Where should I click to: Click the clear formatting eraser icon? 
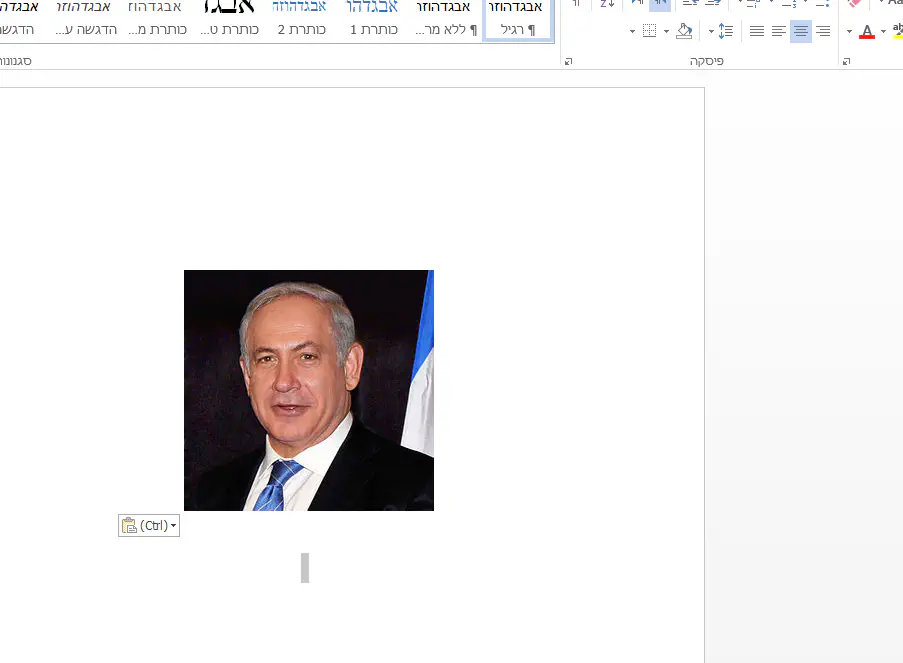pos(853,4)
